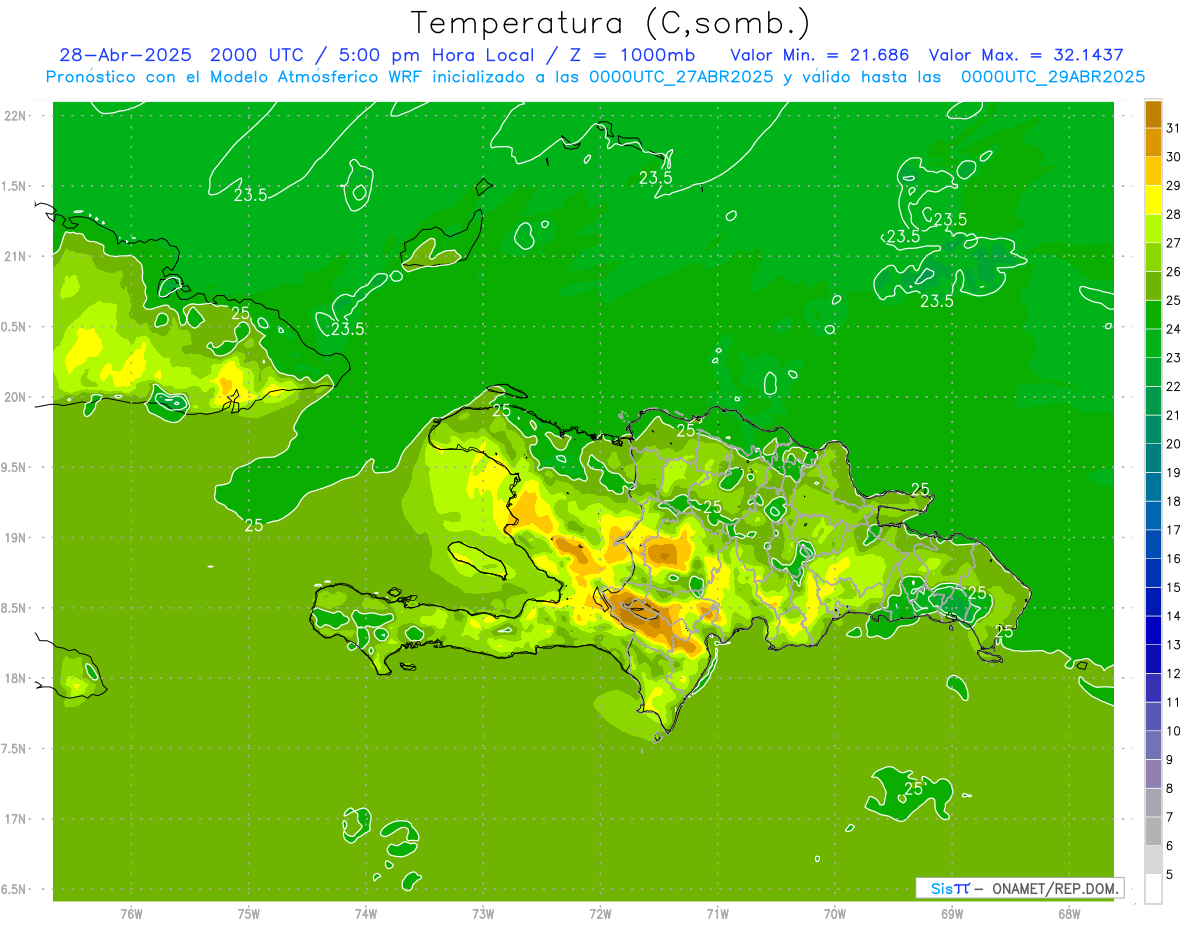The width and height of the screenshot is (1200, 927).
Task: Click the "74W" longitude axis label
Action: click(x=366, y=913)
